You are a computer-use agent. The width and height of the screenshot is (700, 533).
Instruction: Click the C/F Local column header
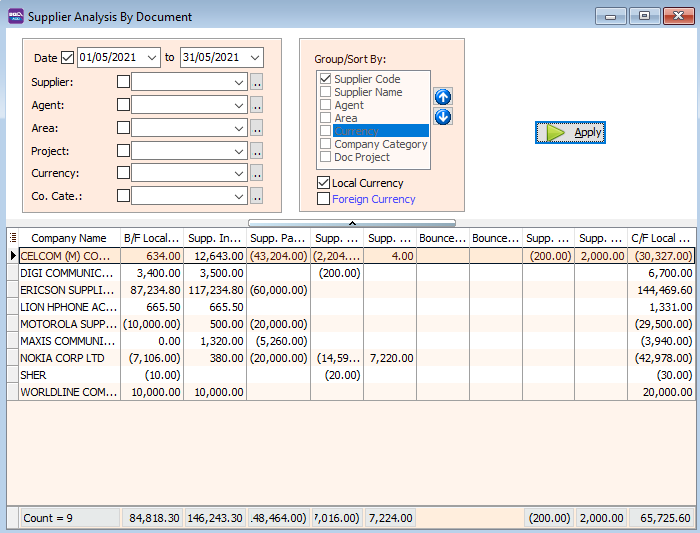point(660,238)
